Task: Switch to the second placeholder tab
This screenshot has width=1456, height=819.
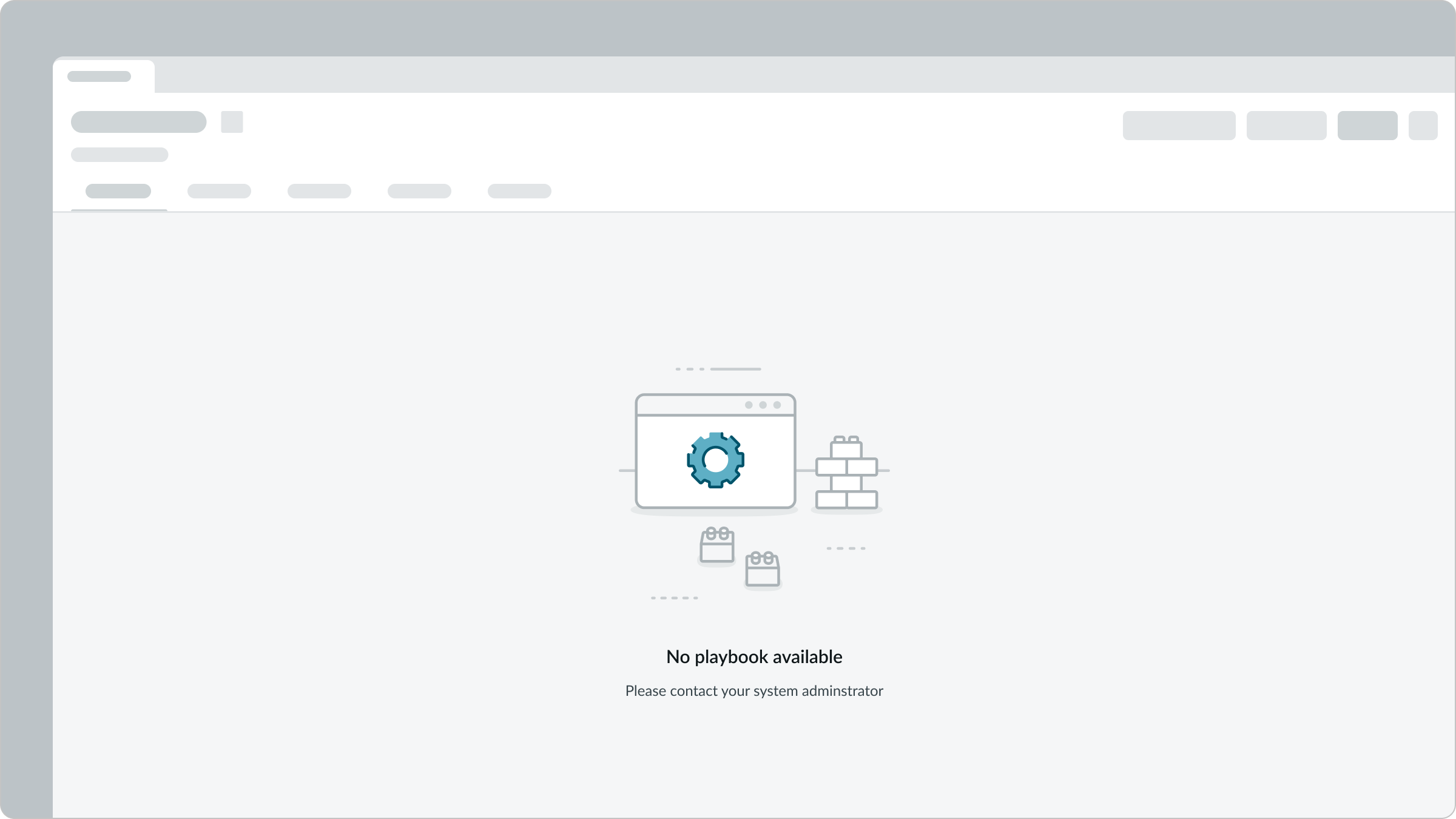Action: point(219,191)
